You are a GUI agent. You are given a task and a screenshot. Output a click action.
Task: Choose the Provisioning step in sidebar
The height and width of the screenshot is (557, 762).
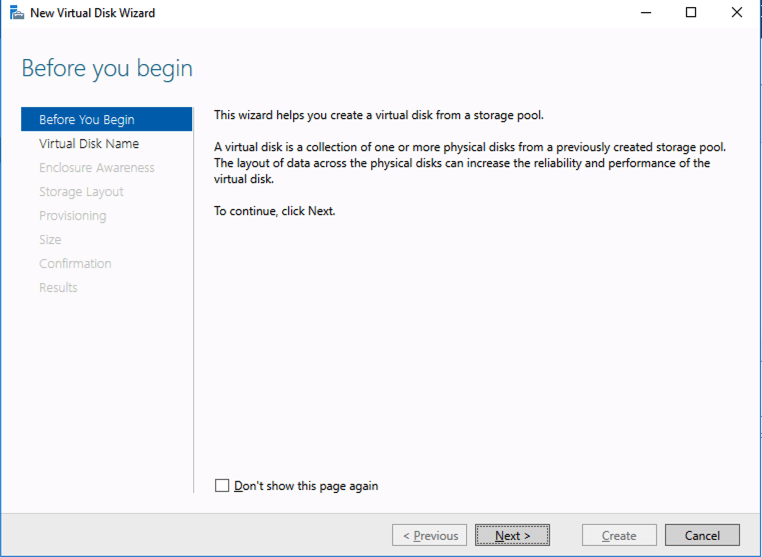tap(72, 216)
